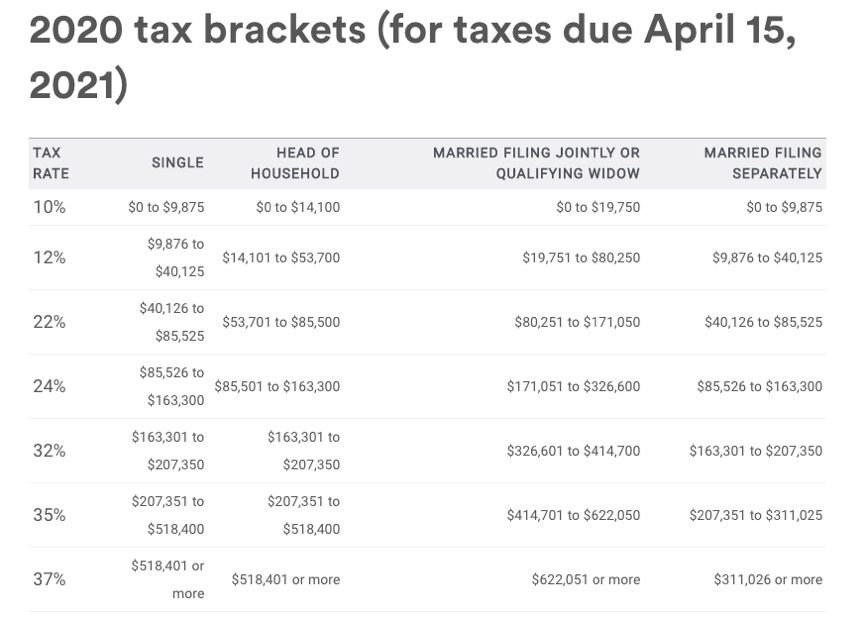The image size is (865, 618).
Task: Click the 32% tax rate cell
Action: (49, 451)
